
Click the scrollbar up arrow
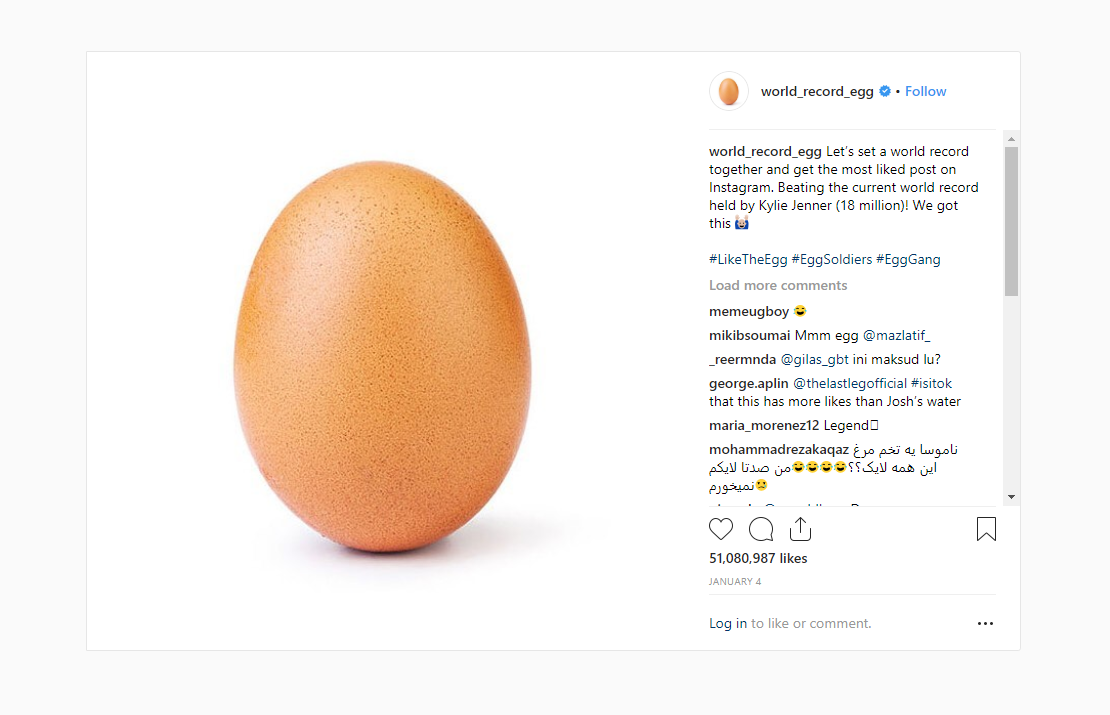pos(1011,139)
